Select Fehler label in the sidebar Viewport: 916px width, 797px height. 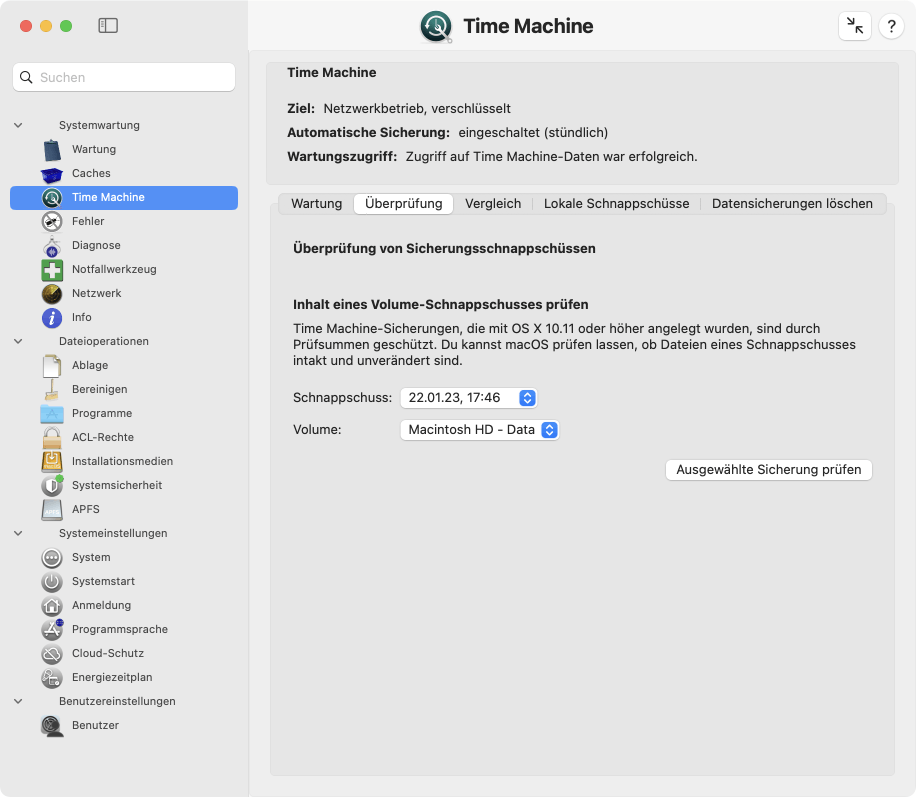[x=88, y=221]
